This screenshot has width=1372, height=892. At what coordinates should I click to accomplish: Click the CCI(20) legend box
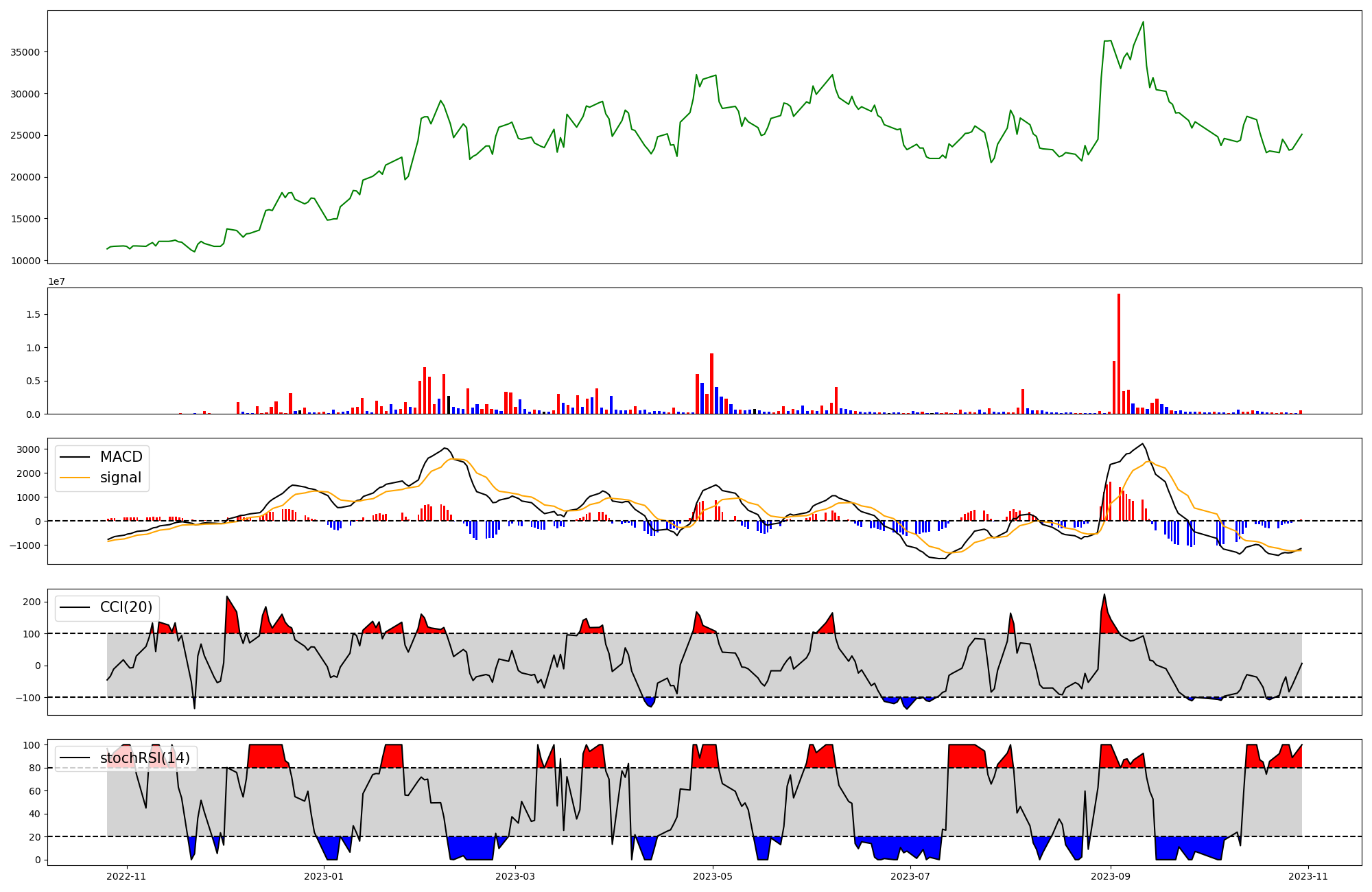(x=108, y=608)
